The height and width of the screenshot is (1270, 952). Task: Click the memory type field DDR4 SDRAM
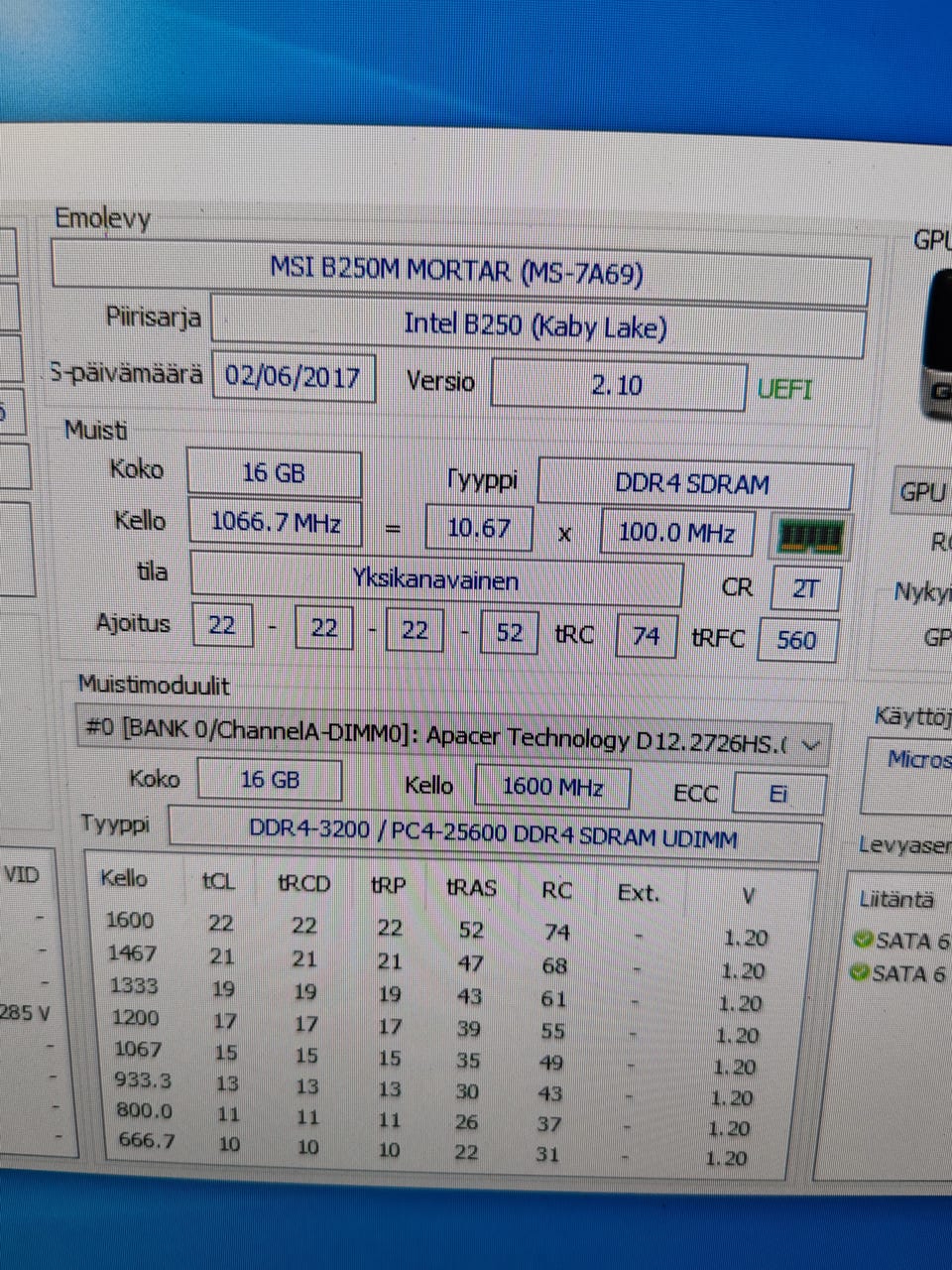(694, 484)
